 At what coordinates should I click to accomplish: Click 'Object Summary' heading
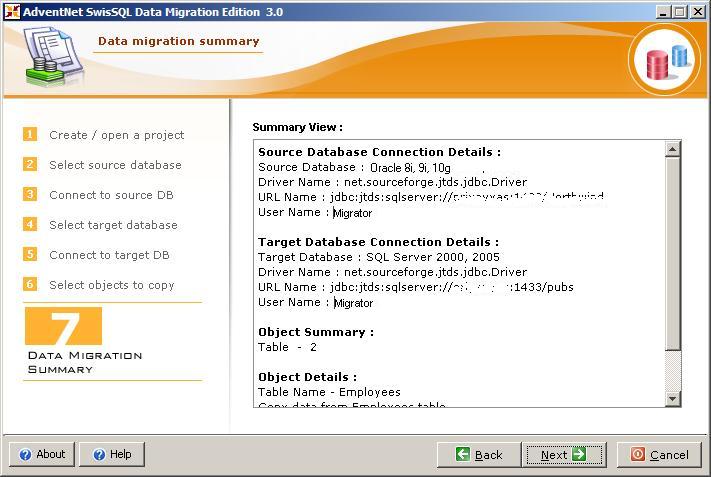pos(316,332)
